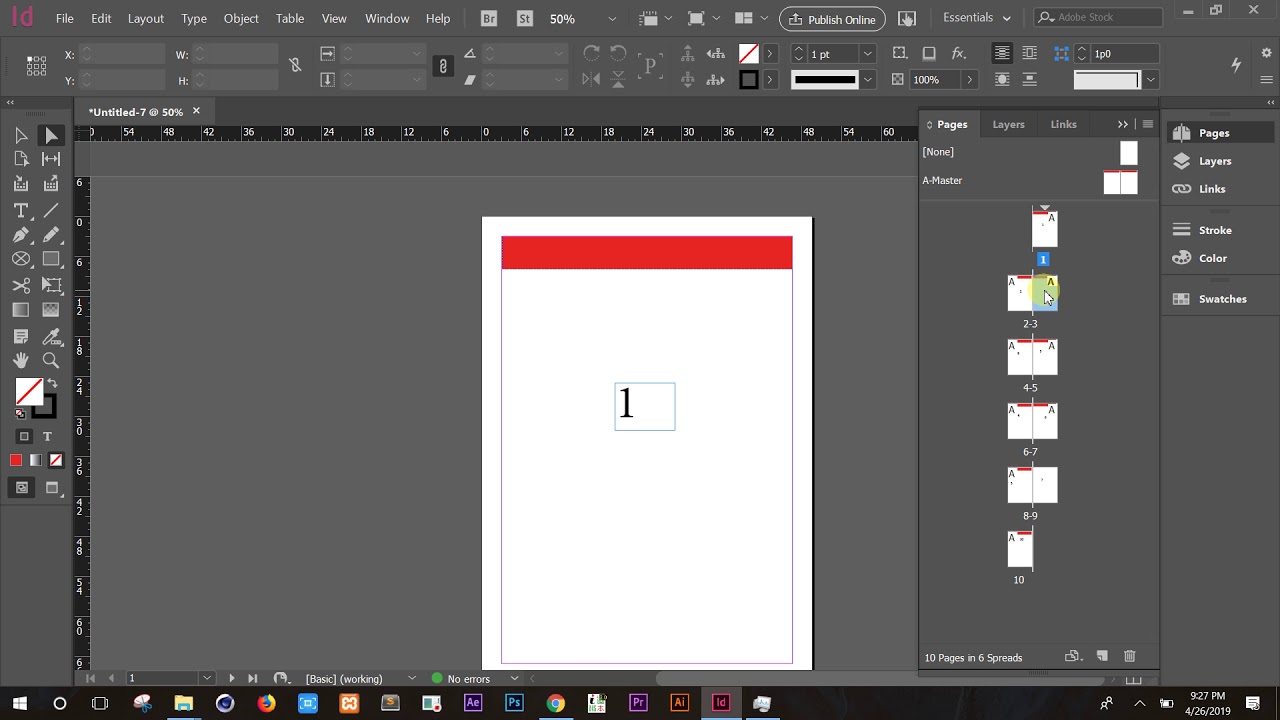Click the delete selected pages trash icon
Screen dimensions: 1280x720
[1130, 657]
